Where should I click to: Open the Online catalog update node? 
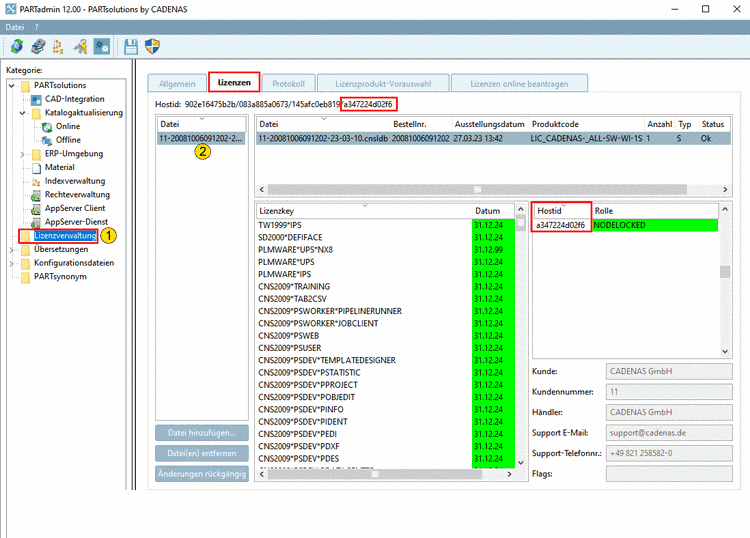pyautogui.click(x=67, y=126)
